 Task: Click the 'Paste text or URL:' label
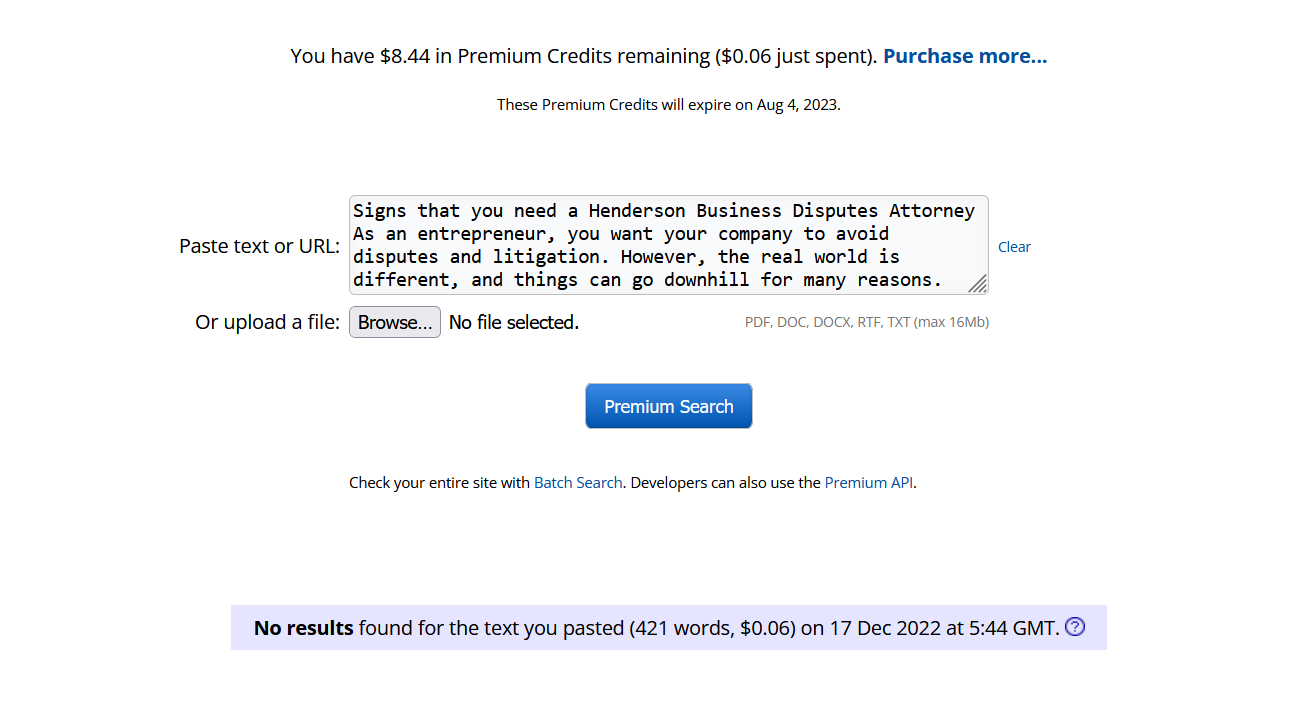[259, 246]
